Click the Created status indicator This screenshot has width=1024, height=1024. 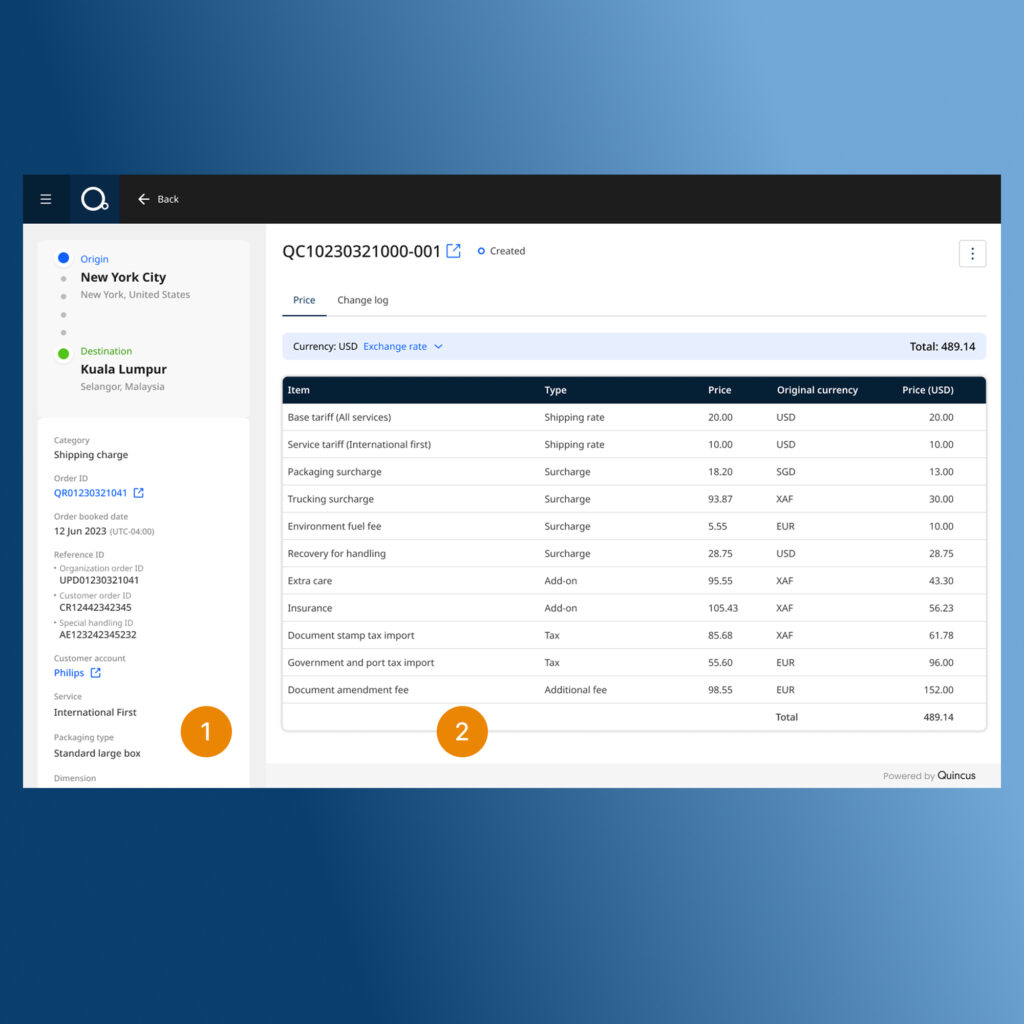[x=501, y=251]
